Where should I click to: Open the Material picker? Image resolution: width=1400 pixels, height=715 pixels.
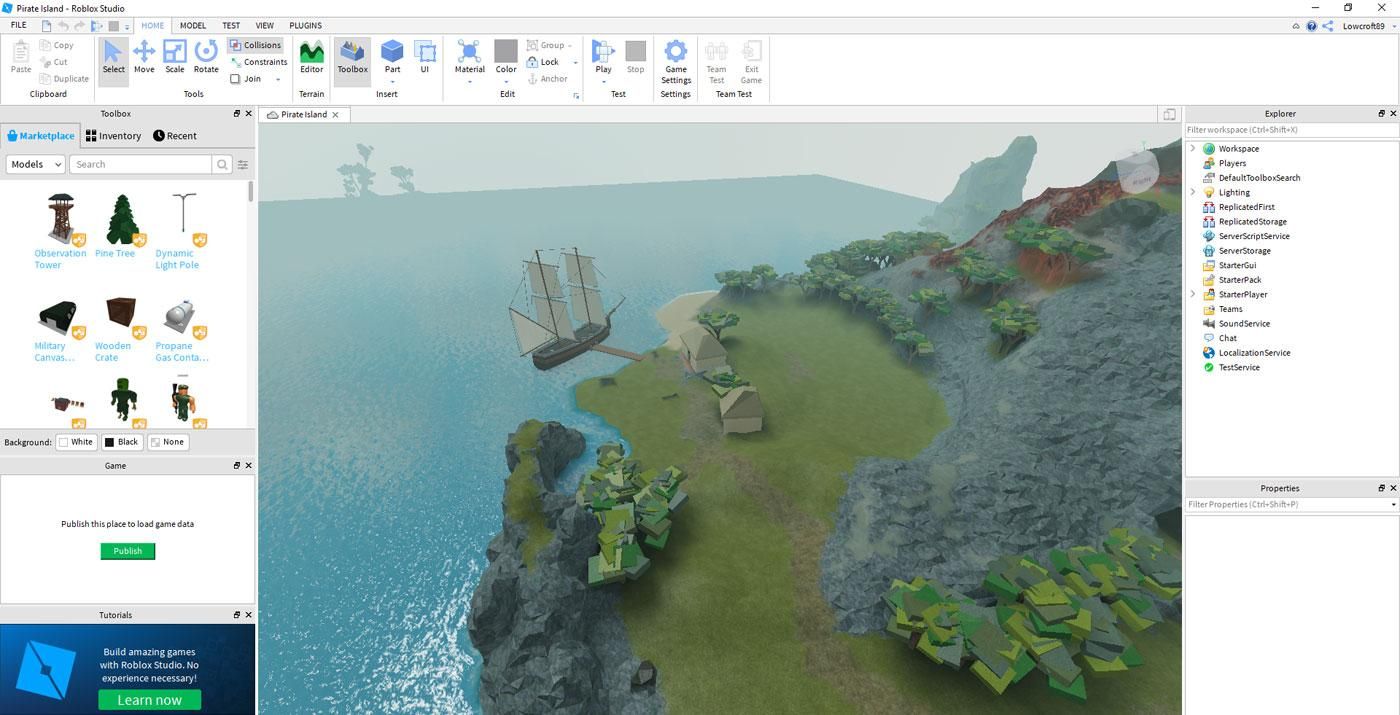[470, 57]
